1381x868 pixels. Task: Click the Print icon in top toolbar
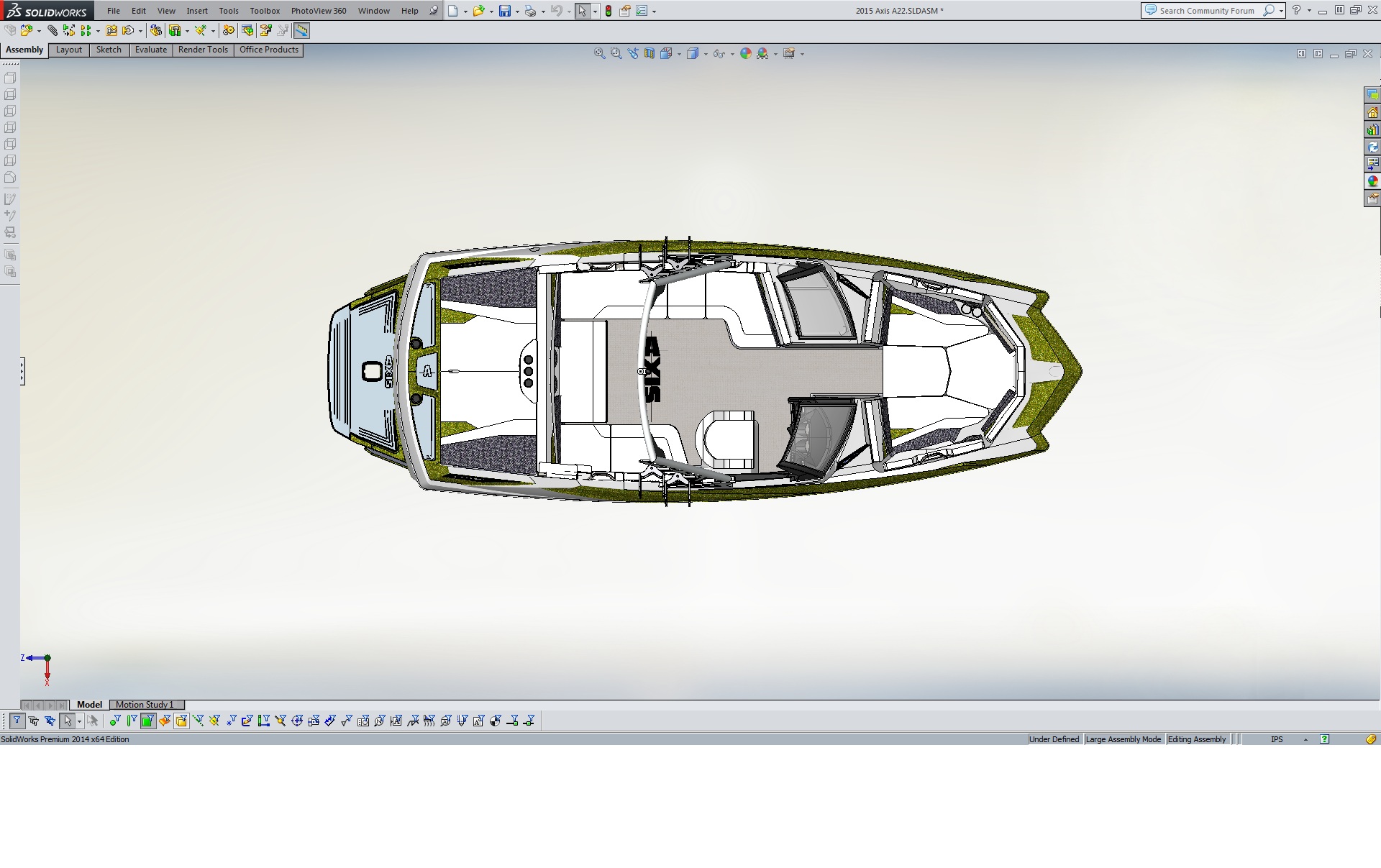530,11
